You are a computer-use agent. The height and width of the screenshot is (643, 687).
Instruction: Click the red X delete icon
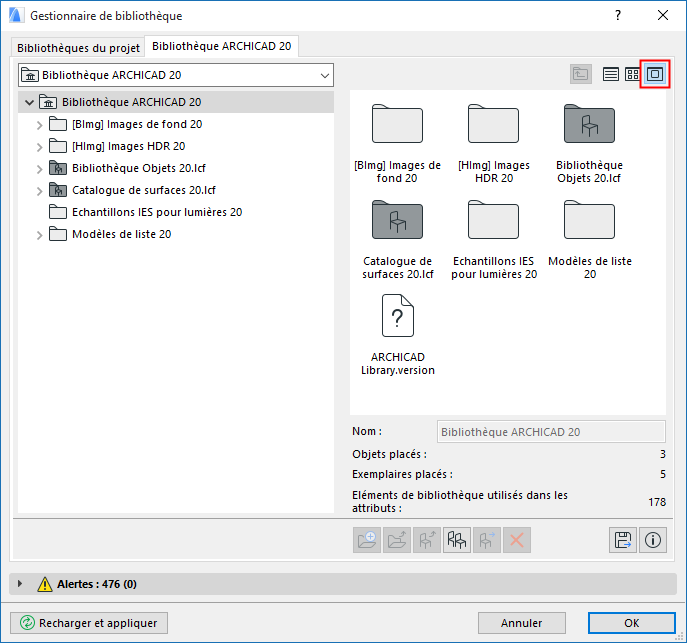click(517, 540)
